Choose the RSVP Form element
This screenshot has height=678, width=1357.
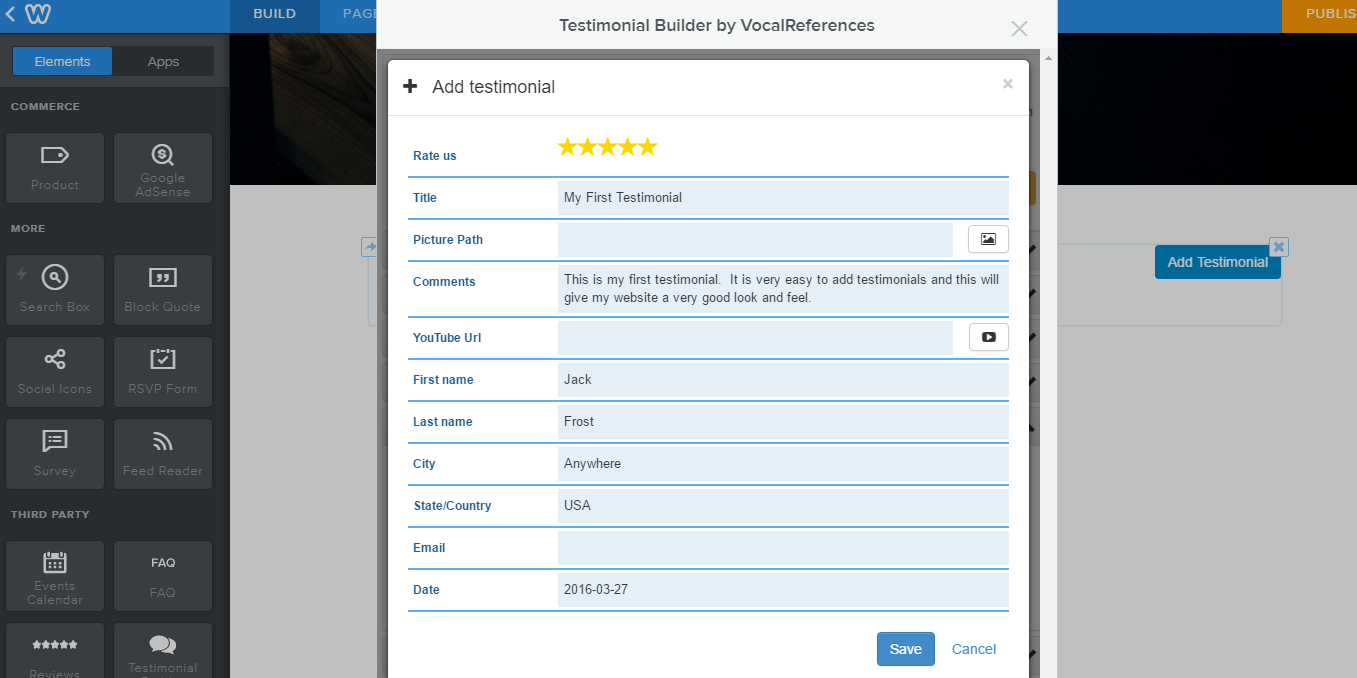[x=163, y=372]
